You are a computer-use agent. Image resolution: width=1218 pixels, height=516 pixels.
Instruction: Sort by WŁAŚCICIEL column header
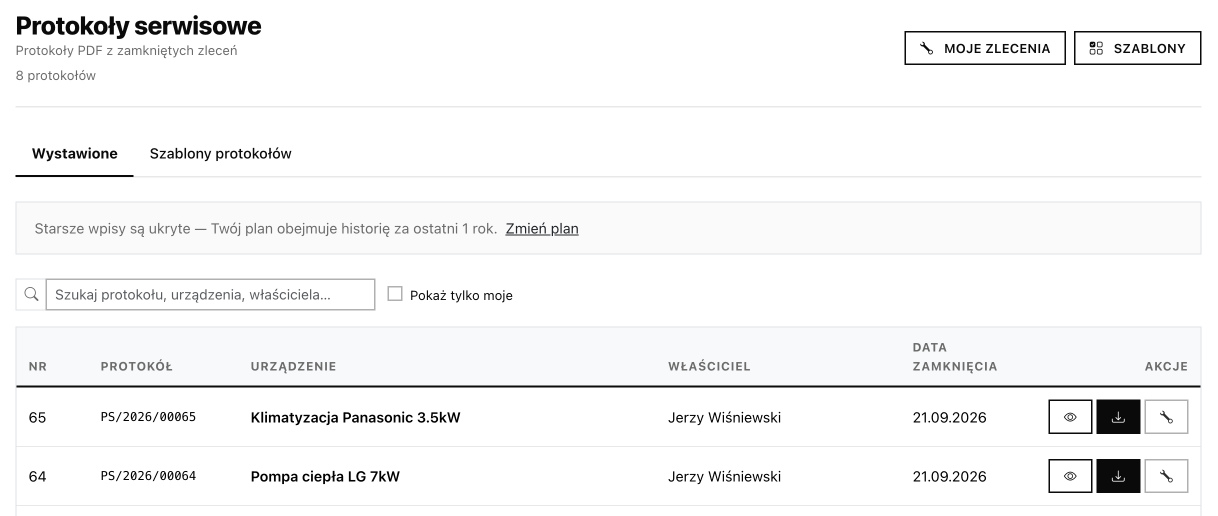(709, 367)
